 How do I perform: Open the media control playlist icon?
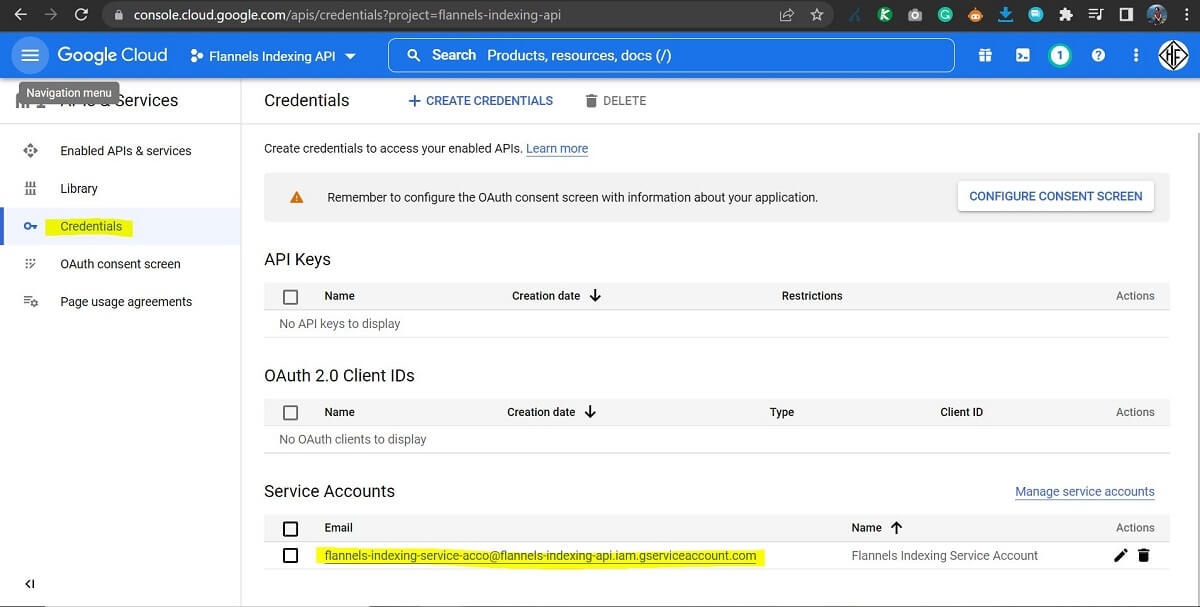click(1096, 15)
